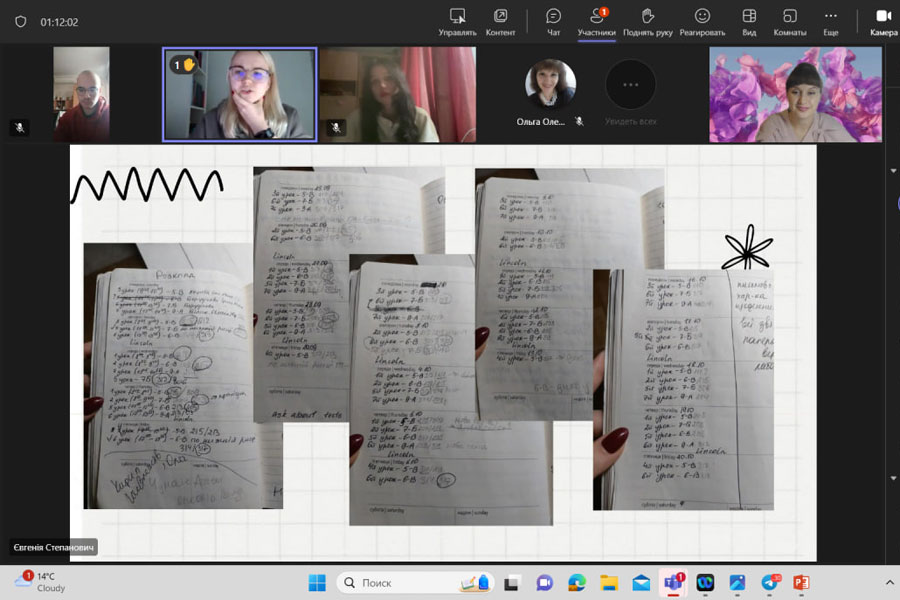Toggle the Участники participants panel
This screenshot has width=900, height=600.
click(x=597, y=21)
